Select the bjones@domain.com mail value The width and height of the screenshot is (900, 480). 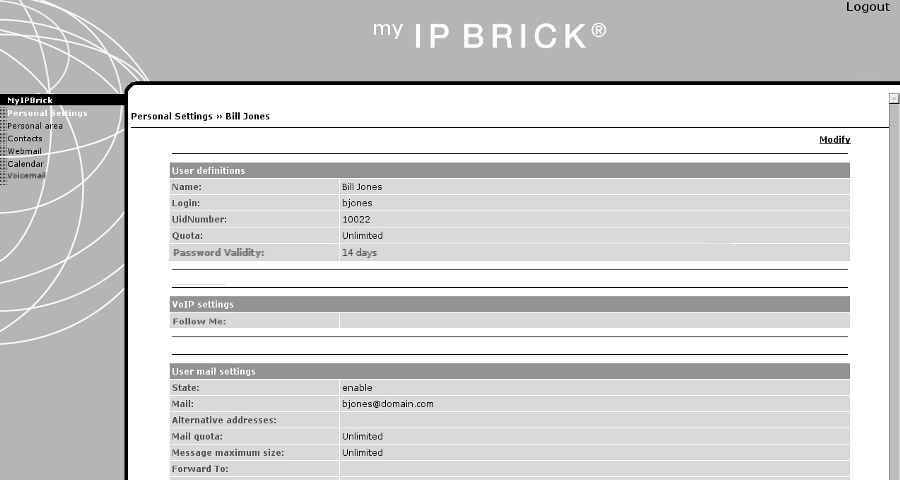(x=387, y=404)
